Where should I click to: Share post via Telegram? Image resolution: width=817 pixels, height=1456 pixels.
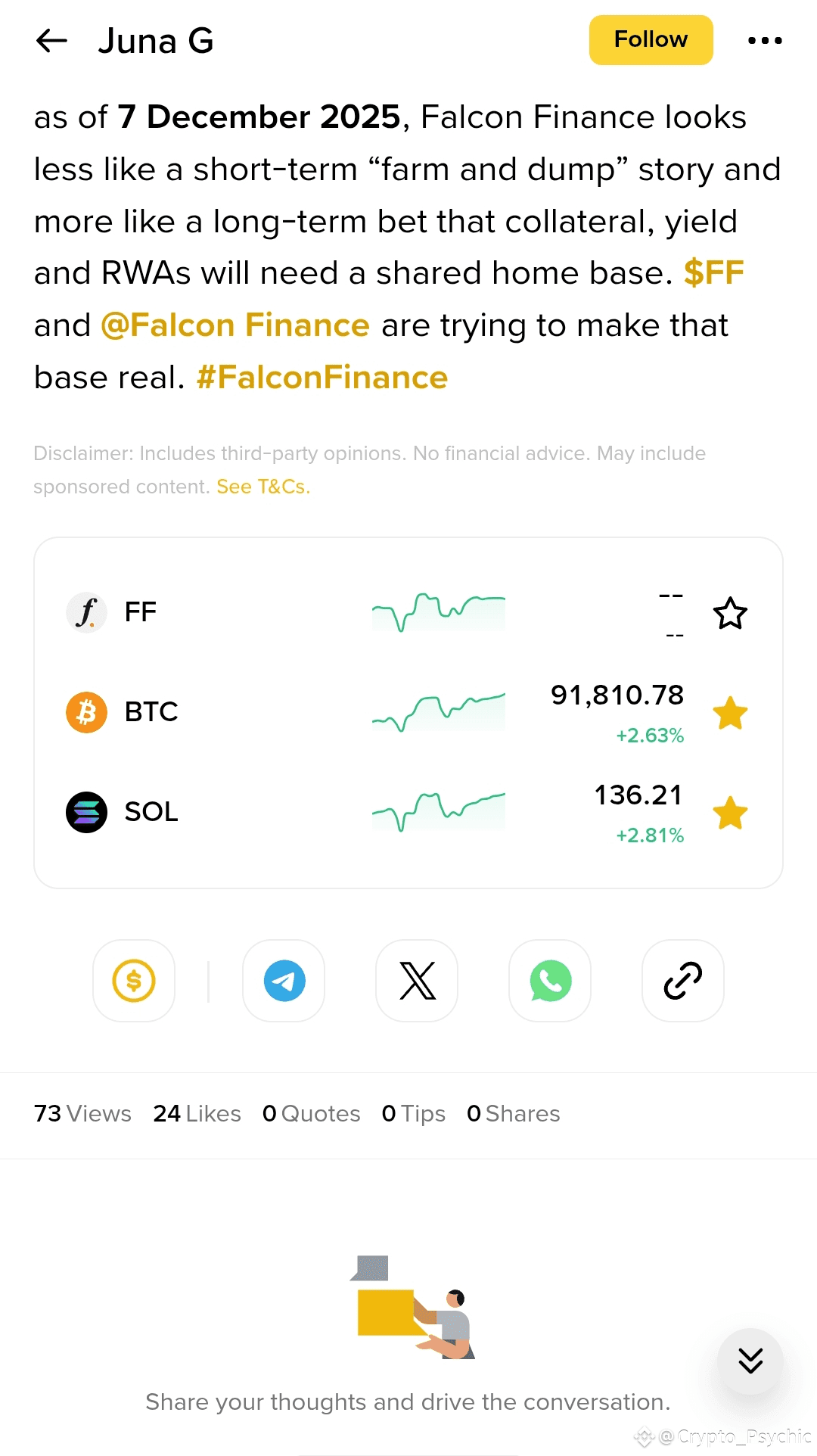[284, 981]
